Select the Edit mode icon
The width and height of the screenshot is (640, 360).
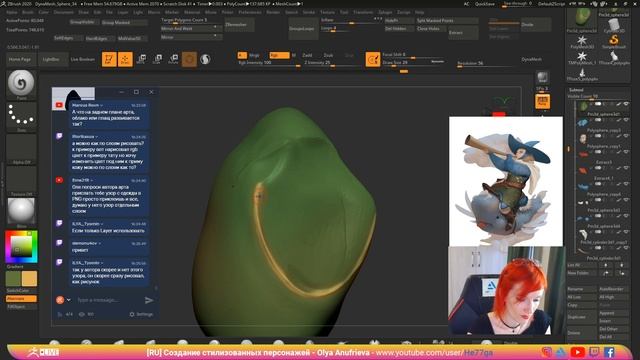click(109, 59)
